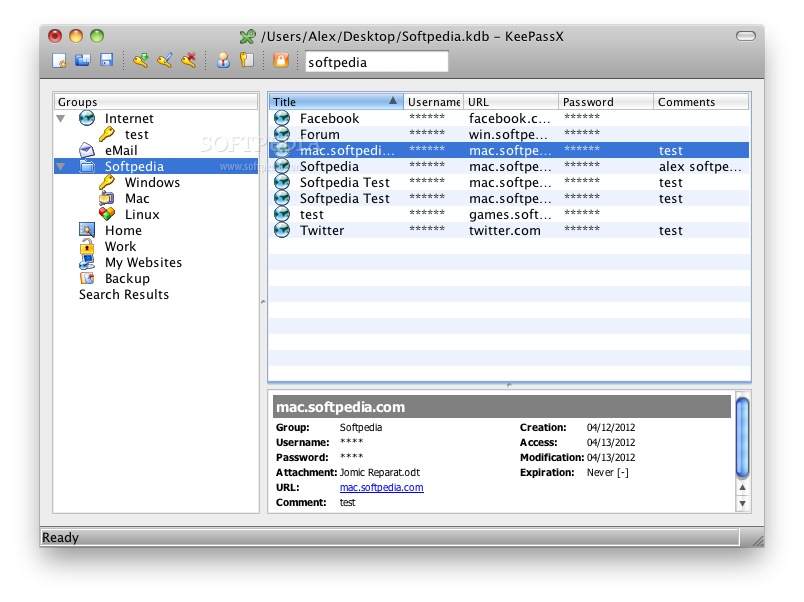This screenshot has height=602, width=804.
Task: Collapse the Internet group tree
Action: pos(62,118)
